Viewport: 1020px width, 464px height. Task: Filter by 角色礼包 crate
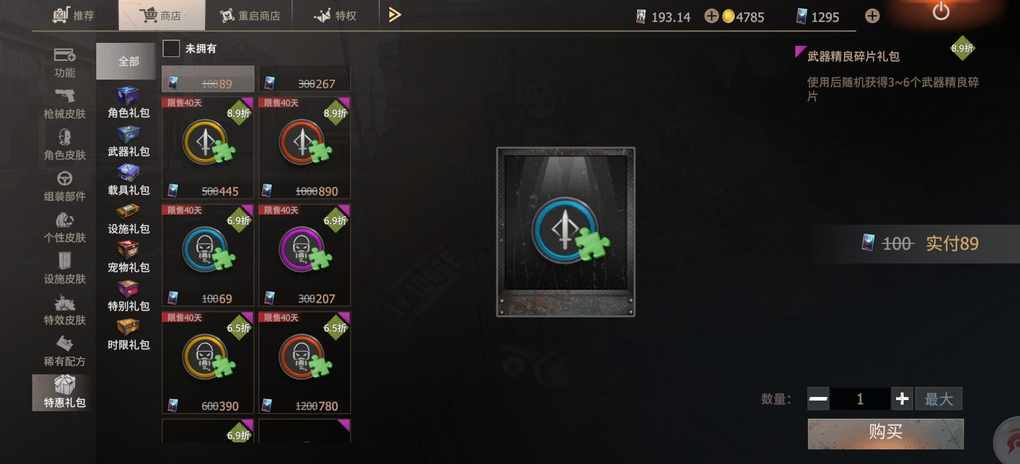coord(128,102)
